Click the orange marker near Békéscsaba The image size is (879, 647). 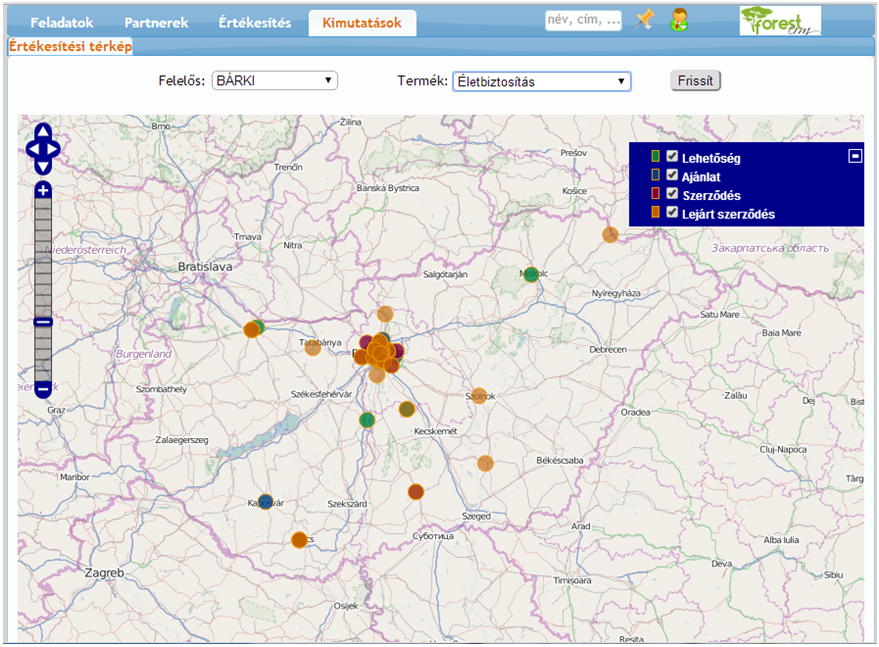[x=485, y=464]
